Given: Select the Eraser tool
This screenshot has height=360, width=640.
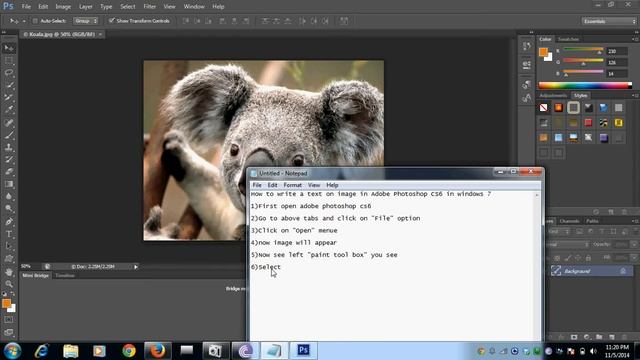Looking at the screenshot, I should pyautogui.click(x=9, y=171).
